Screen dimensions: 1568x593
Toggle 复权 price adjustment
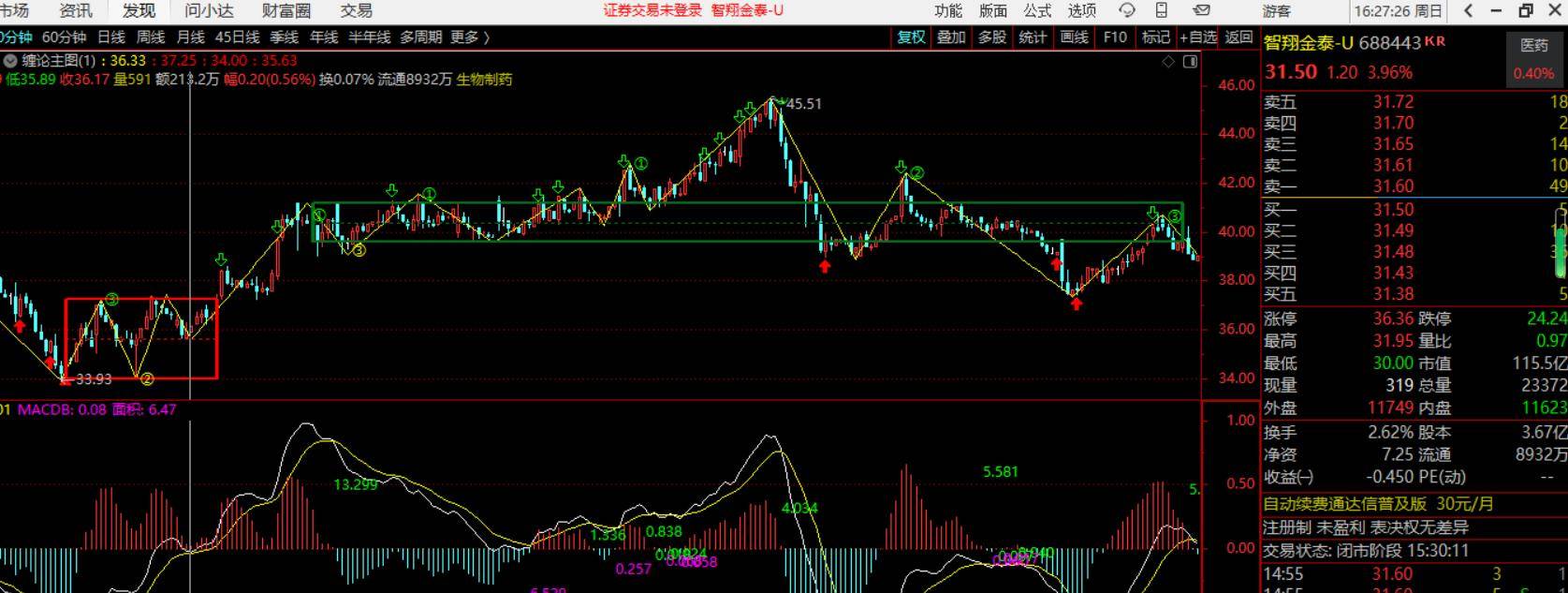pos(911,37)
